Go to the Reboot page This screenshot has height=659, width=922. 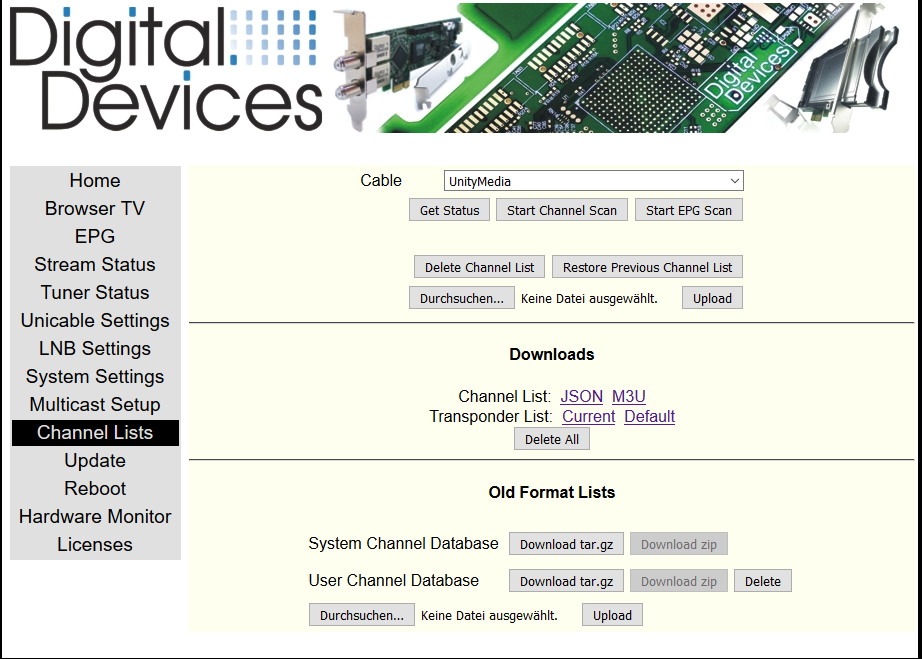pos(95,489)
